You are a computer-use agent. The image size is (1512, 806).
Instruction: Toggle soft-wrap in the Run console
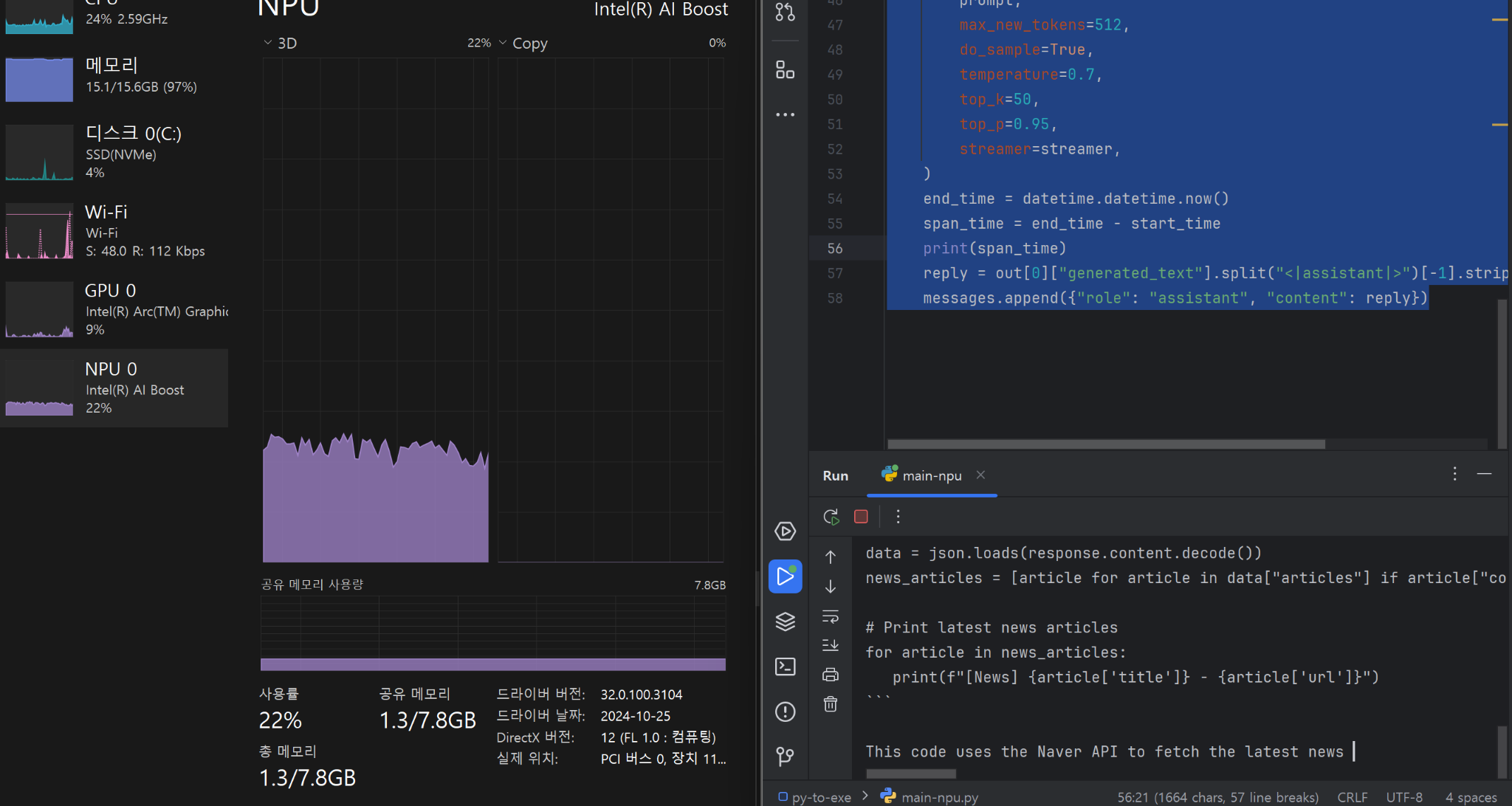click(831, 616)
